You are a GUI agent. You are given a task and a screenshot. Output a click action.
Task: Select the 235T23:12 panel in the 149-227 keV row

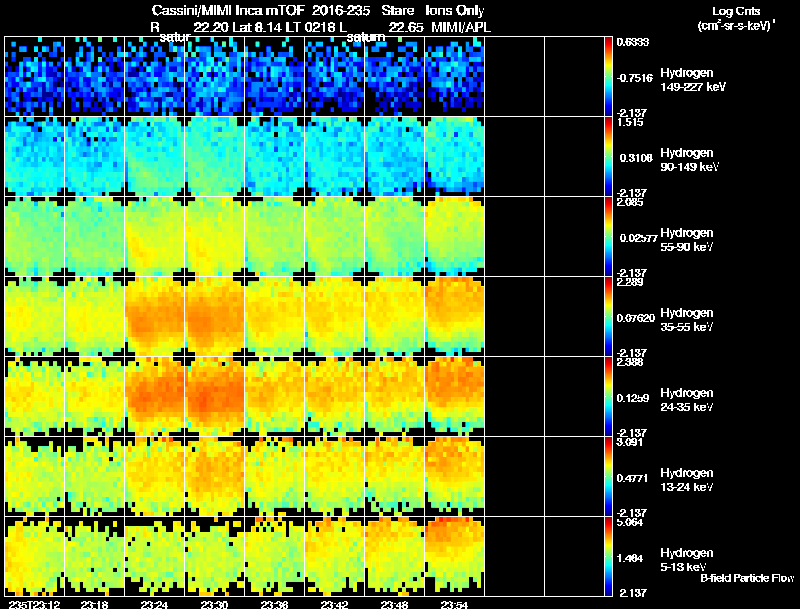click(x=35, y=77)
